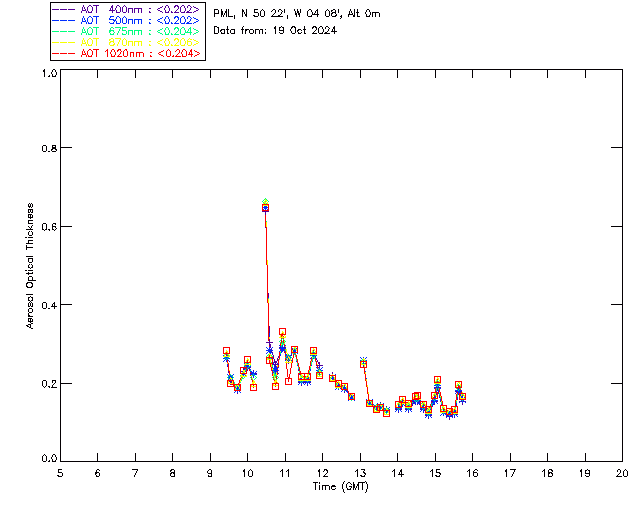The width and height of the screenshot is (640, 512).
Task: Click the x-axis tick label '19'
Action: click(x=585, y=473)
